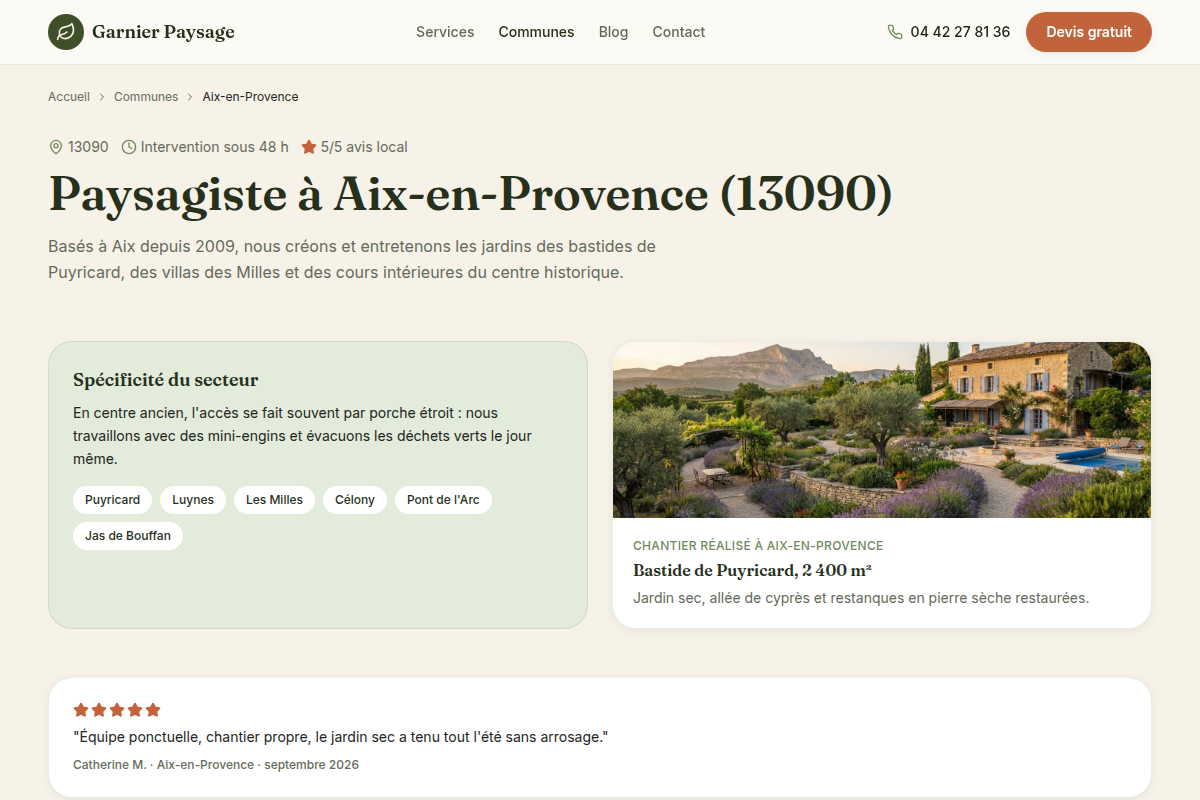Click the Paysagiste à Aix-en-Provence (13090) heading
Image resolution: width=1200 pixels, height=800 pixels.
(x=470, y=194)
